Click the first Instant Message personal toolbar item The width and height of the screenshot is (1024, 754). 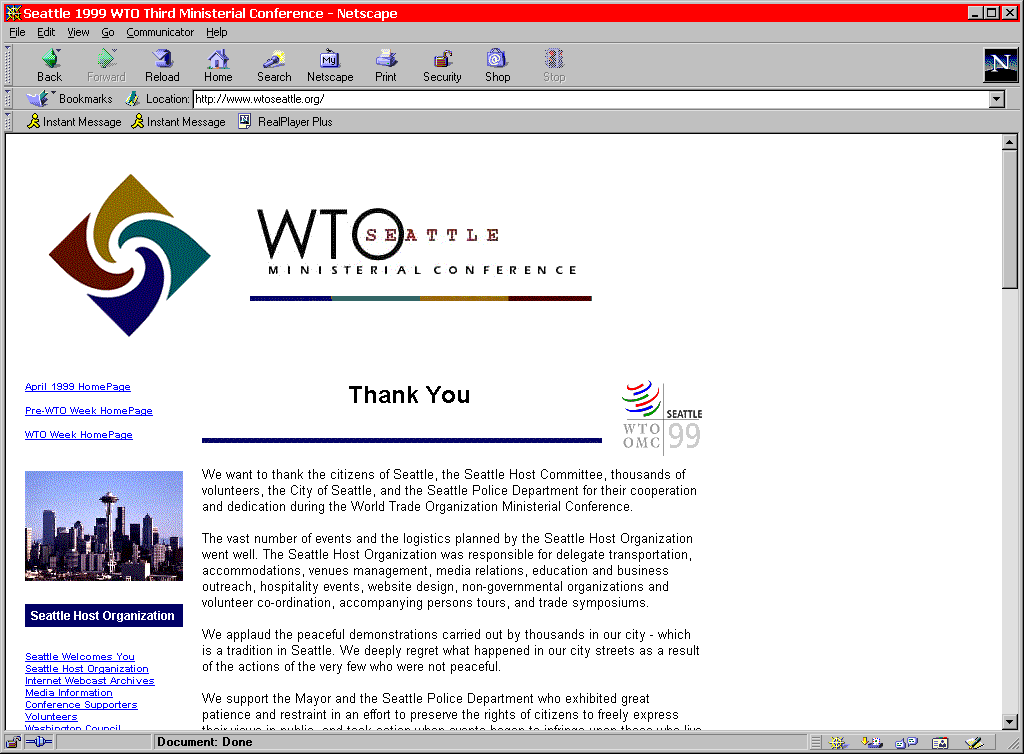click(x=74, y=121)
